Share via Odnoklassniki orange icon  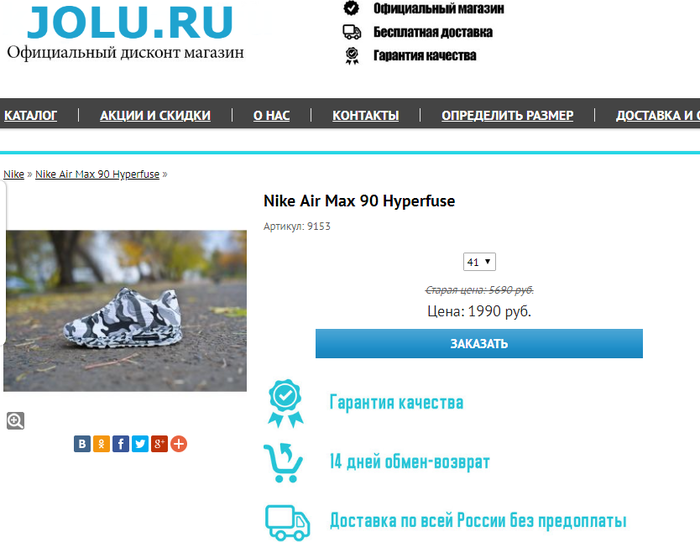pos(101,444)
